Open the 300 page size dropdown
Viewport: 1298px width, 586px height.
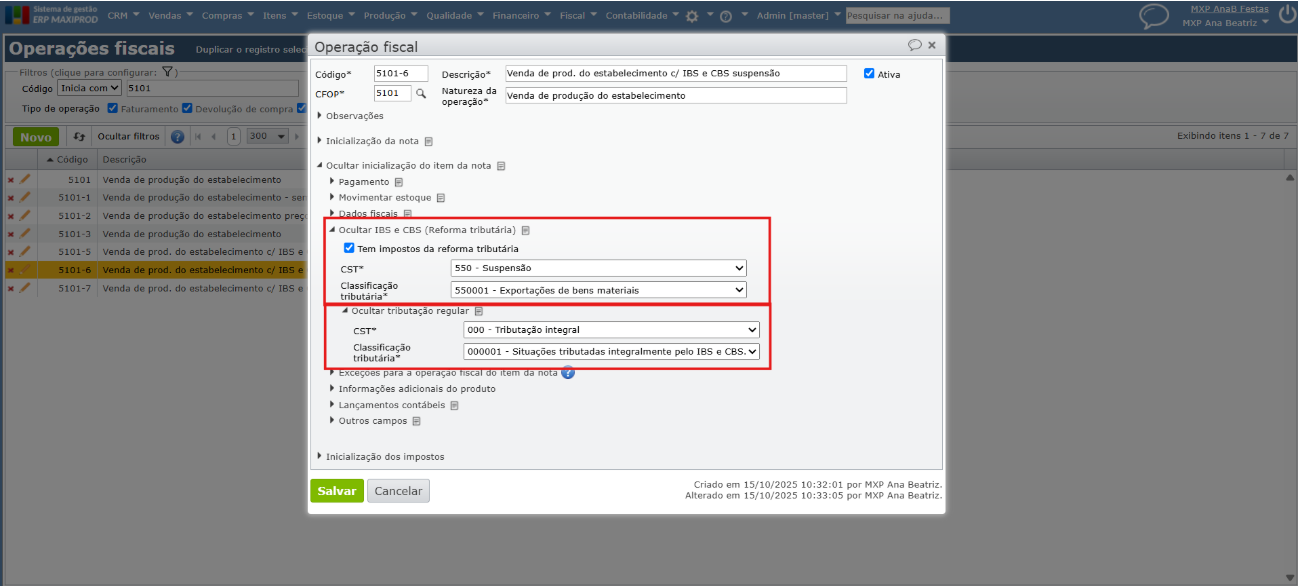point(268,136)
